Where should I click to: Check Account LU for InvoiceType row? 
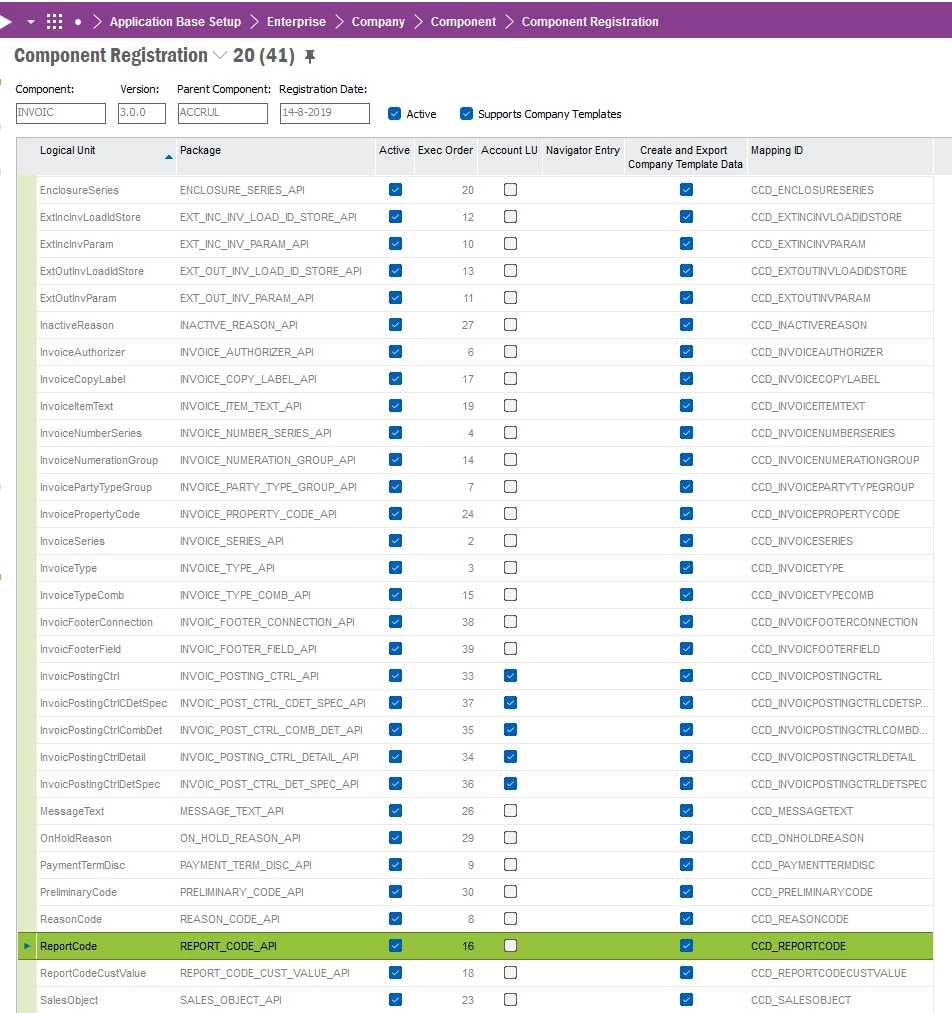point(510,568)
